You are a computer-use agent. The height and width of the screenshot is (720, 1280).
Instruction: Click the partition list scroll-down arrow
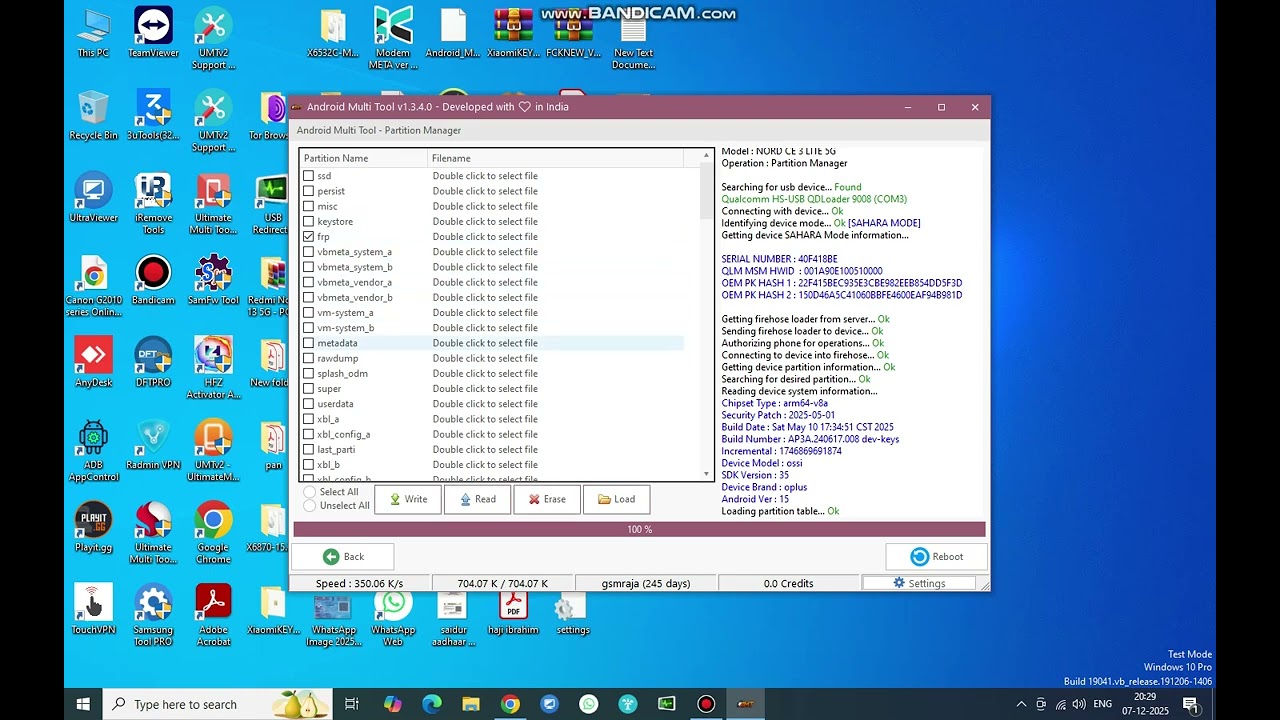pos(707,474)
